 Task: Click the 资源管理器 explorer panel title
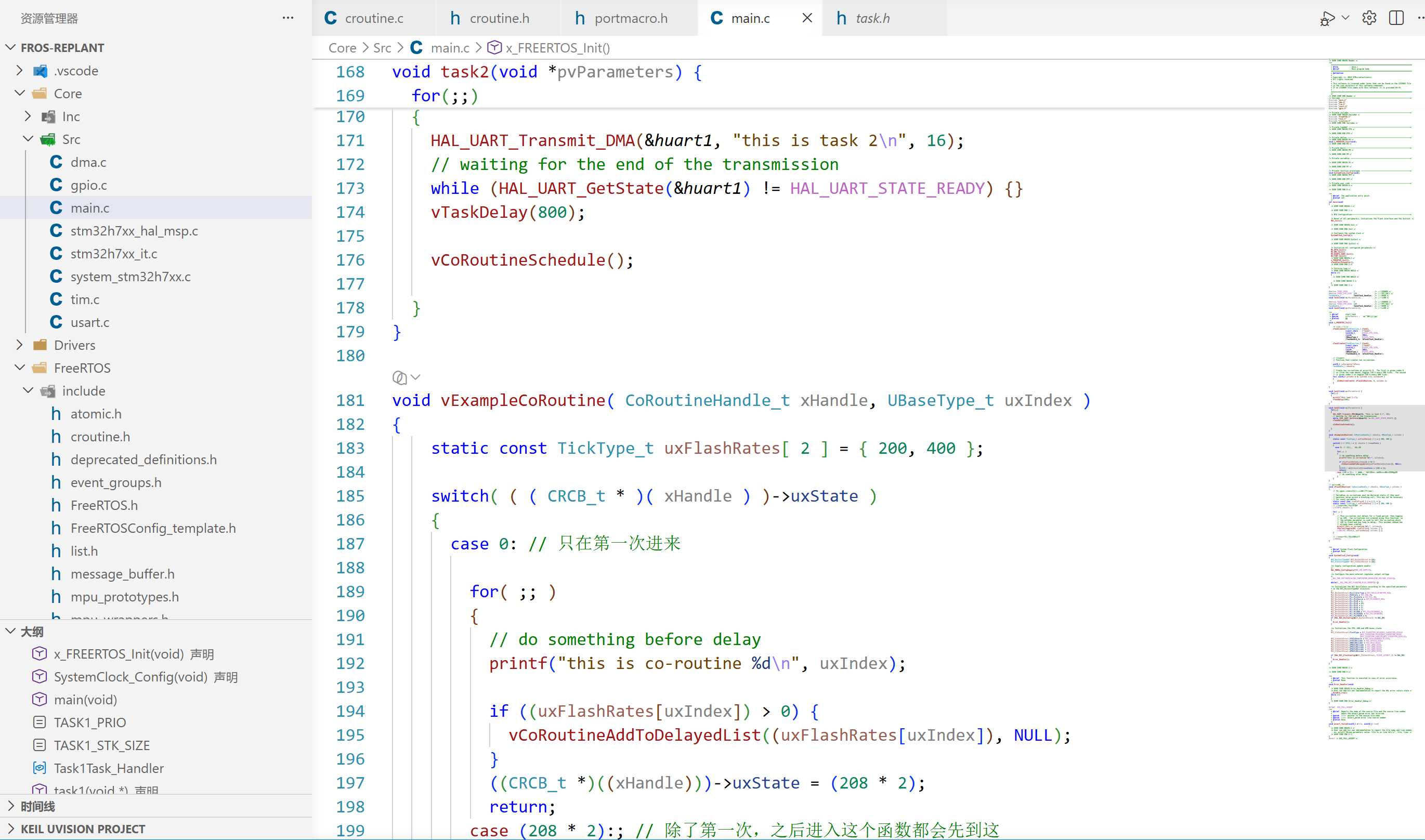pyautogui.click(x=49, y=18)
